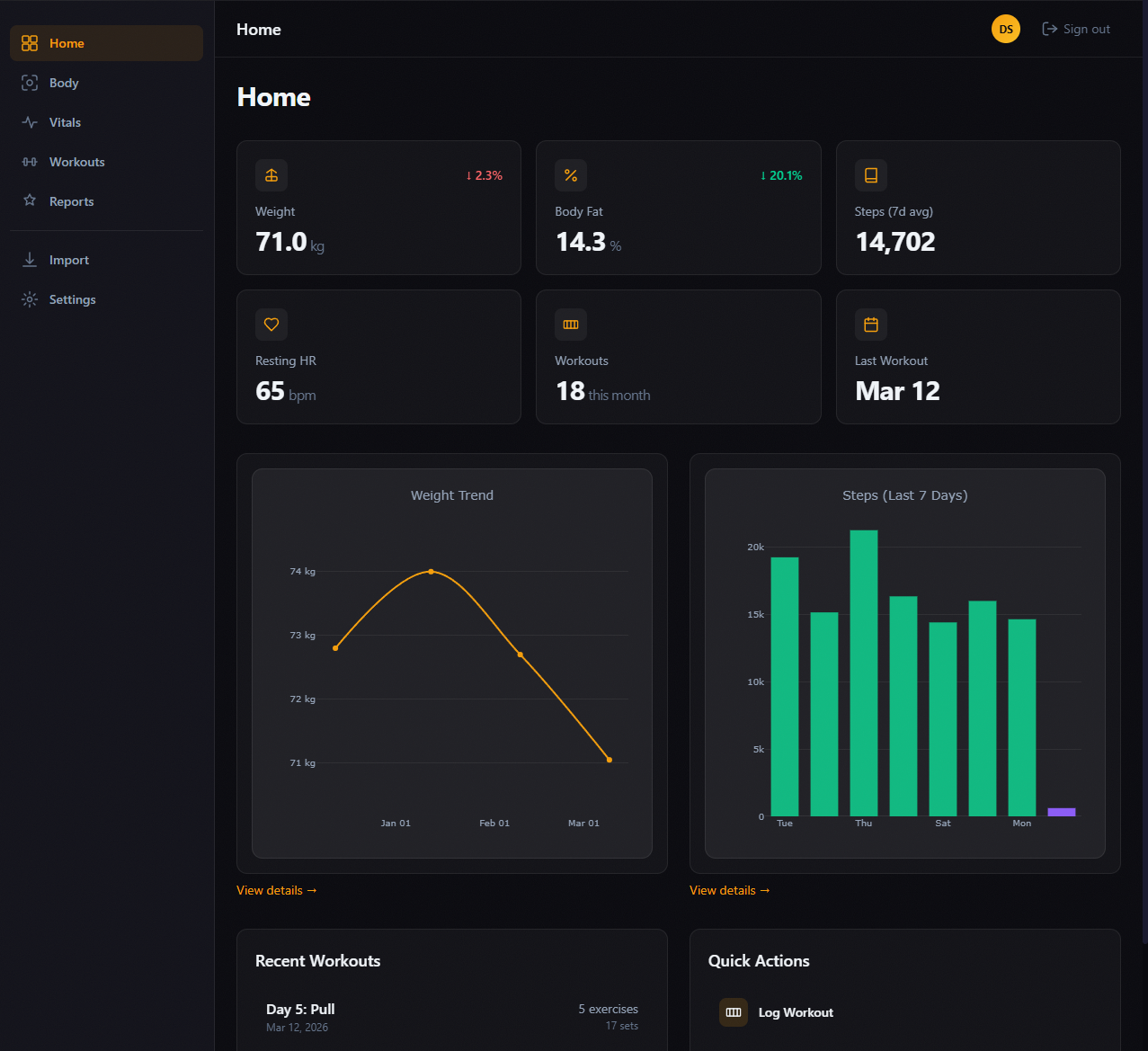Viewport: 1148px width, 1051px height.
Task: Click the Steps 7d avg card icon
Action: [x=870, y=175]
